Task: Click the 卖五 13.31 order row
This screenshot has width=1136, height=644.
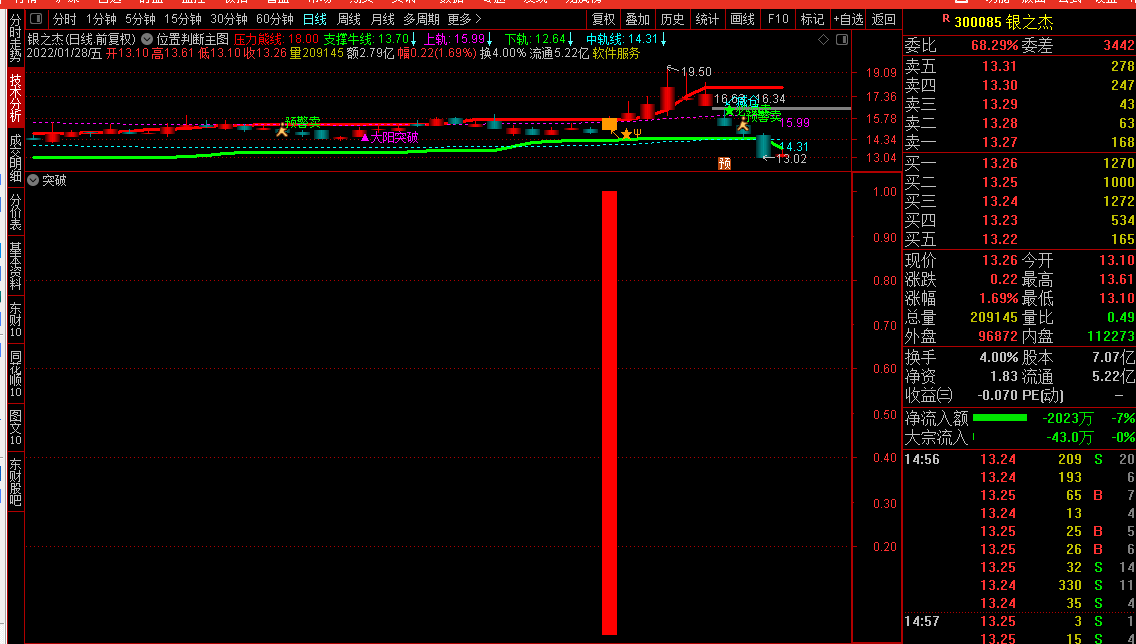Action: click(x=1019, y=67)
